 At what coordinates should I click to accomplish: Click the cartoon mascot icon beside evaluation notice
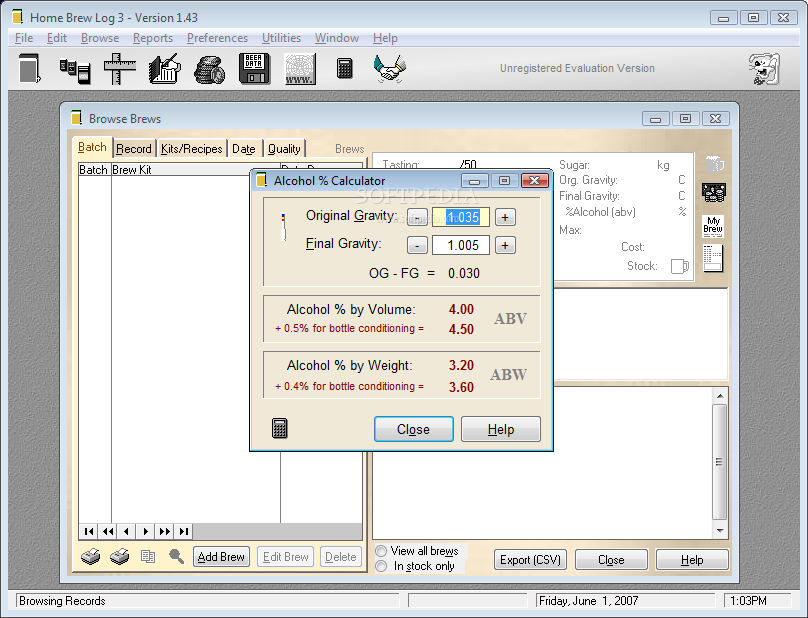pos(764,69)
